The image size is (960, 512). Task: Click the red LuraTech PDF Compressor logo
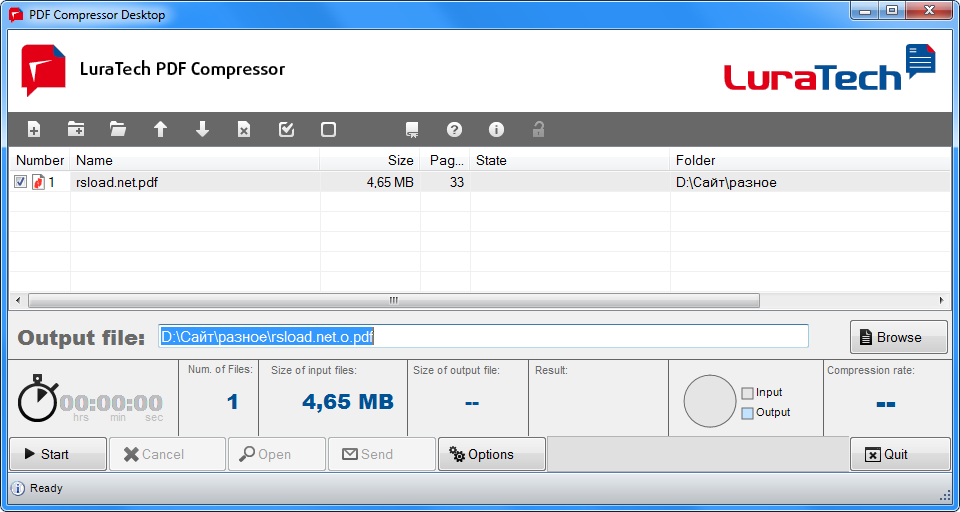(43, 70)
